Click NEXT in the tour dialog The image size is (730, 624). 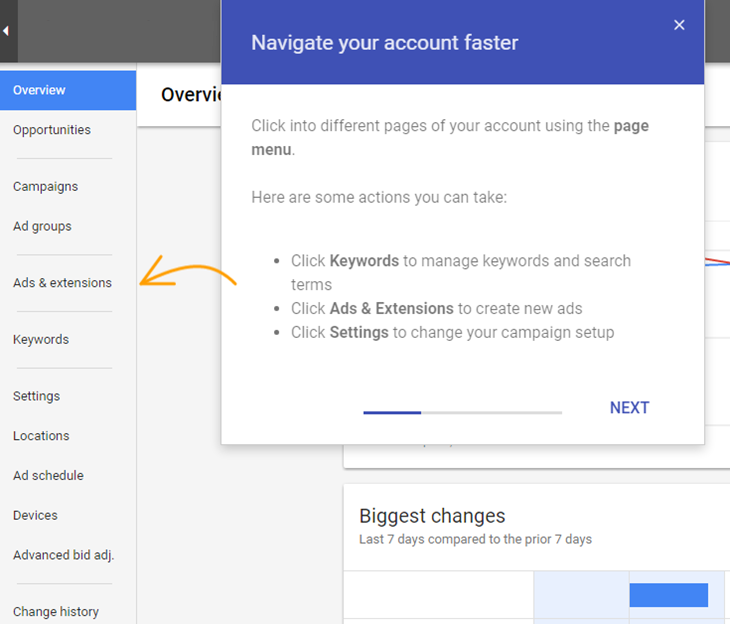pyautogui.click(x=629, y=408)
